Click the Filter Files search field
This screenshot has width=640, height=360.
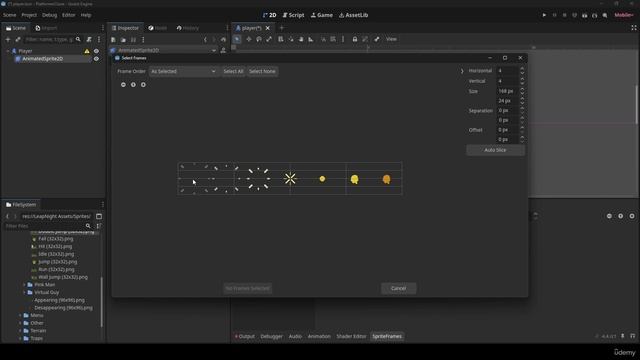coord(44,226)
